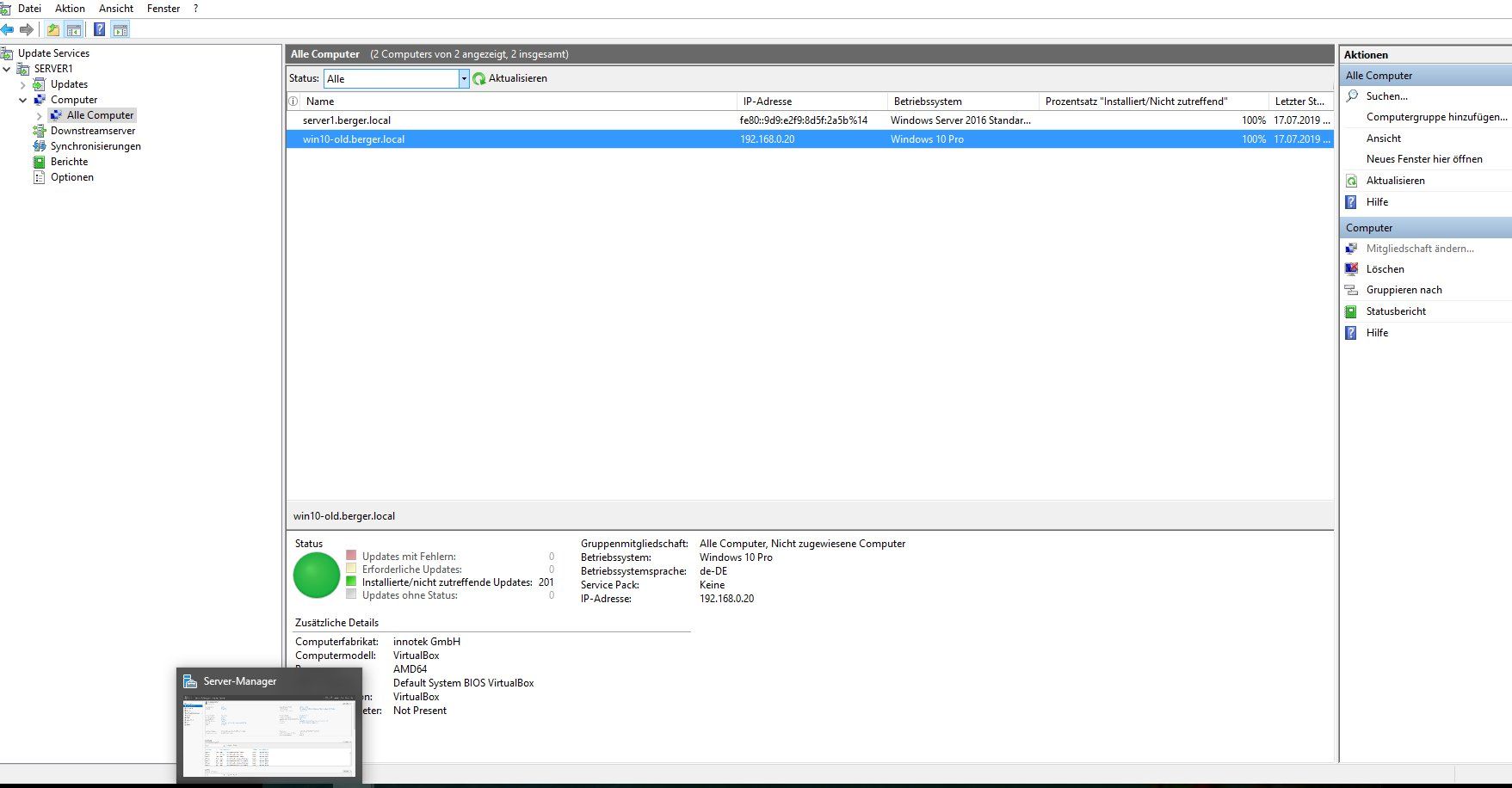Click the Updates node icon in tree

pyautogui.click(x=39, y=84)
